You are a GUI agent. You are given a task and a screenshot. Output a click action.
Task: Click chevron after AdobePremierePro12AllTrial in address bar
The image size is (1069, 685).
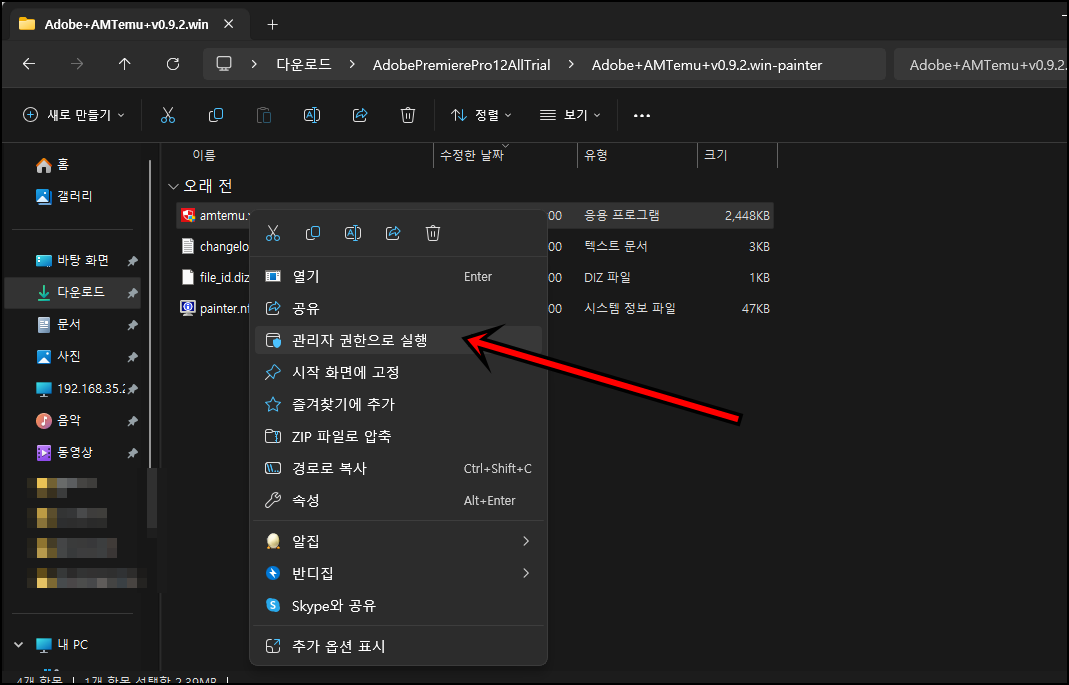point(571,64)
